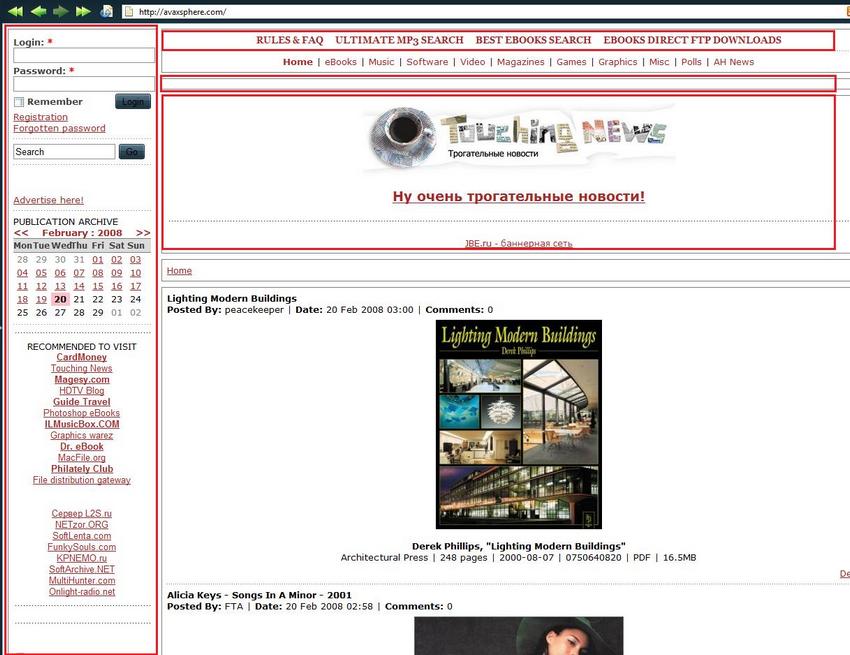Click the double-right fast-forward arrow icon
The width and height of the screenshot is (850, 655).
pos(83,11)
